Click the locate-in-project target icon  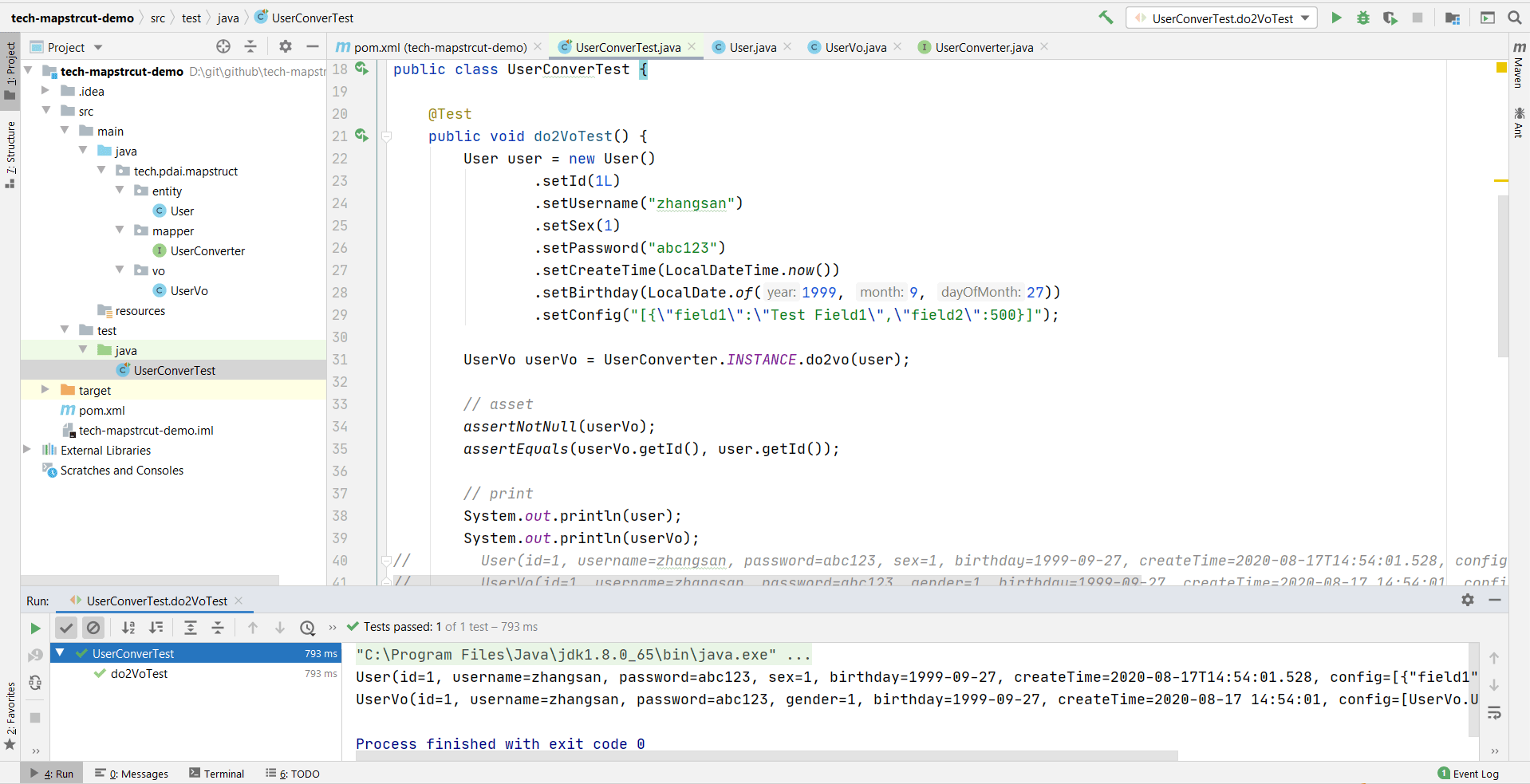pyautogui.click(x=223, y=47)
